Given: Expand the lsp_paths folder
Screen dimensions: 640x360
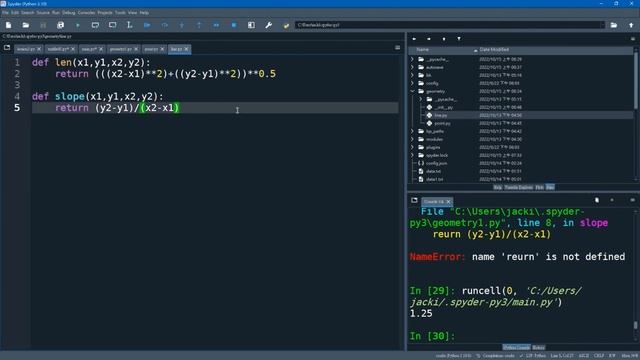Looking at the screenshot, I should pyautogui.click(x=412, y=131).
